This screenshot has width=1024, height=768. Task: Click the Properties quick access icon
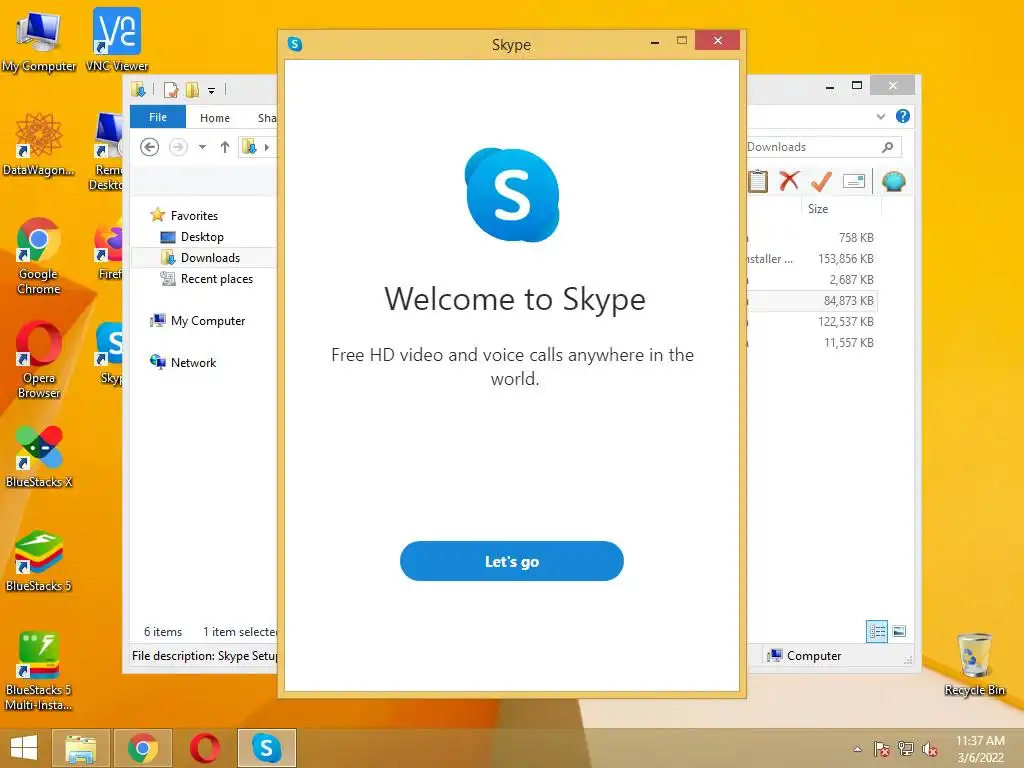tap(171, 89)
